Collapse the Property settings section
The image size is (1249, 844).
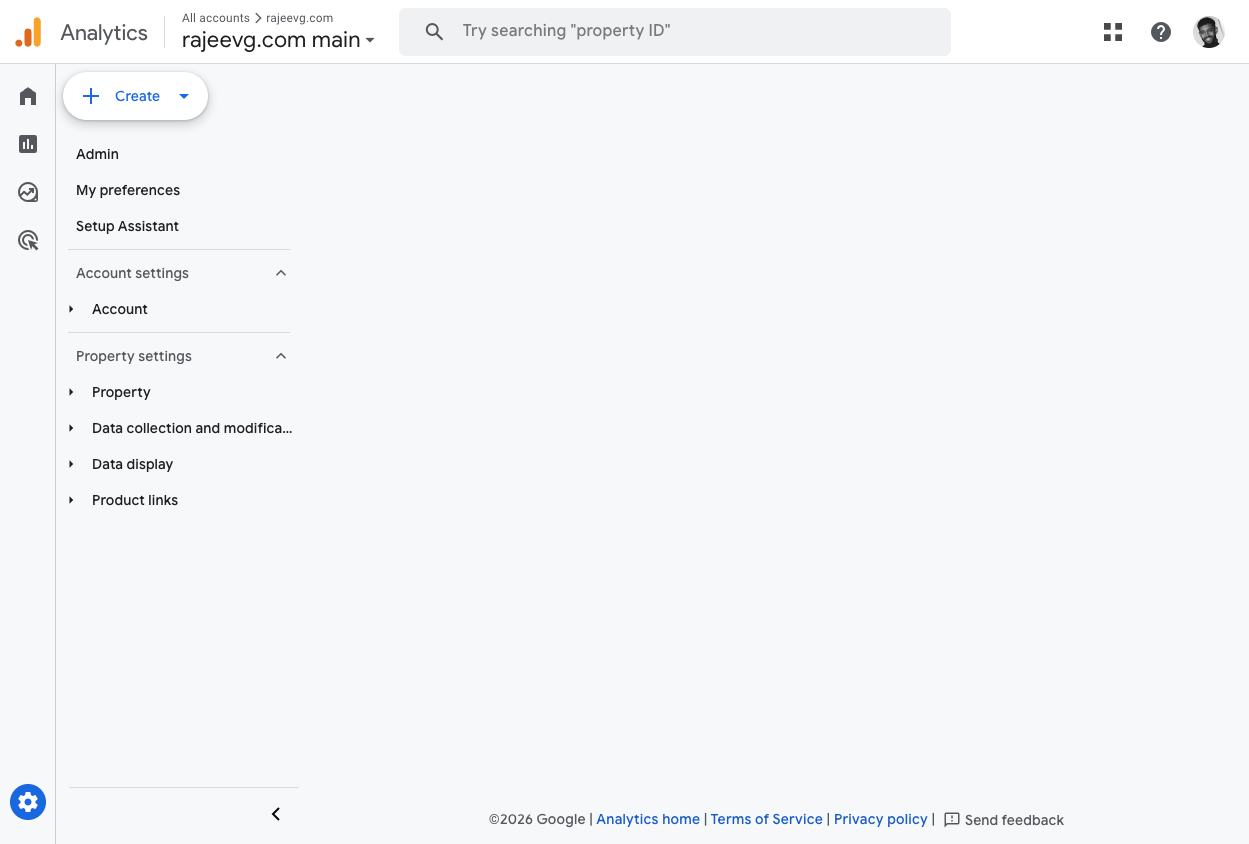pos(281,356)
